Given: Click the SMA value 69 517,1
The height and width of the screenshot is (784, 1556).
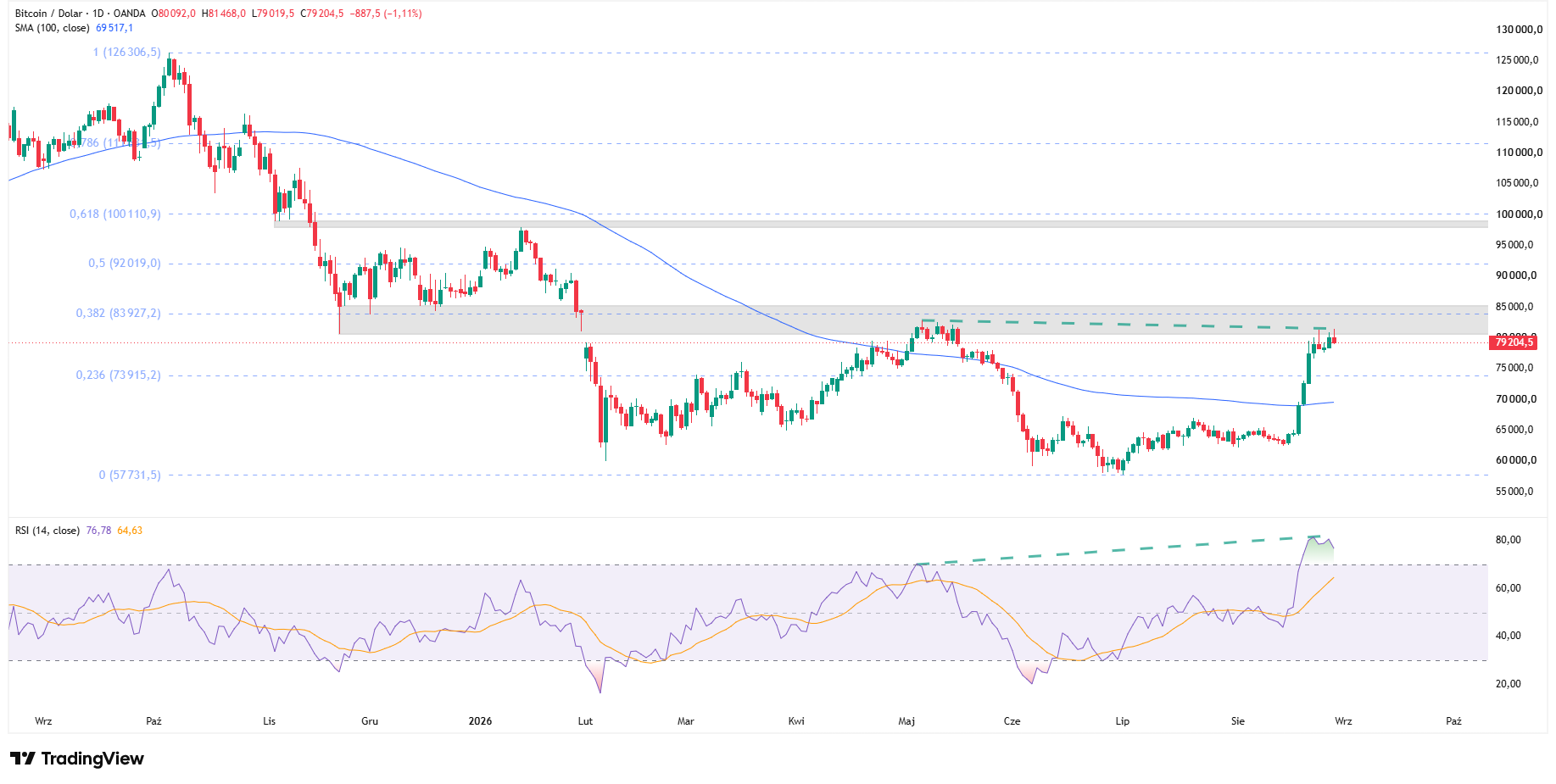Looking at the screenshot, I should pos(114,28).
